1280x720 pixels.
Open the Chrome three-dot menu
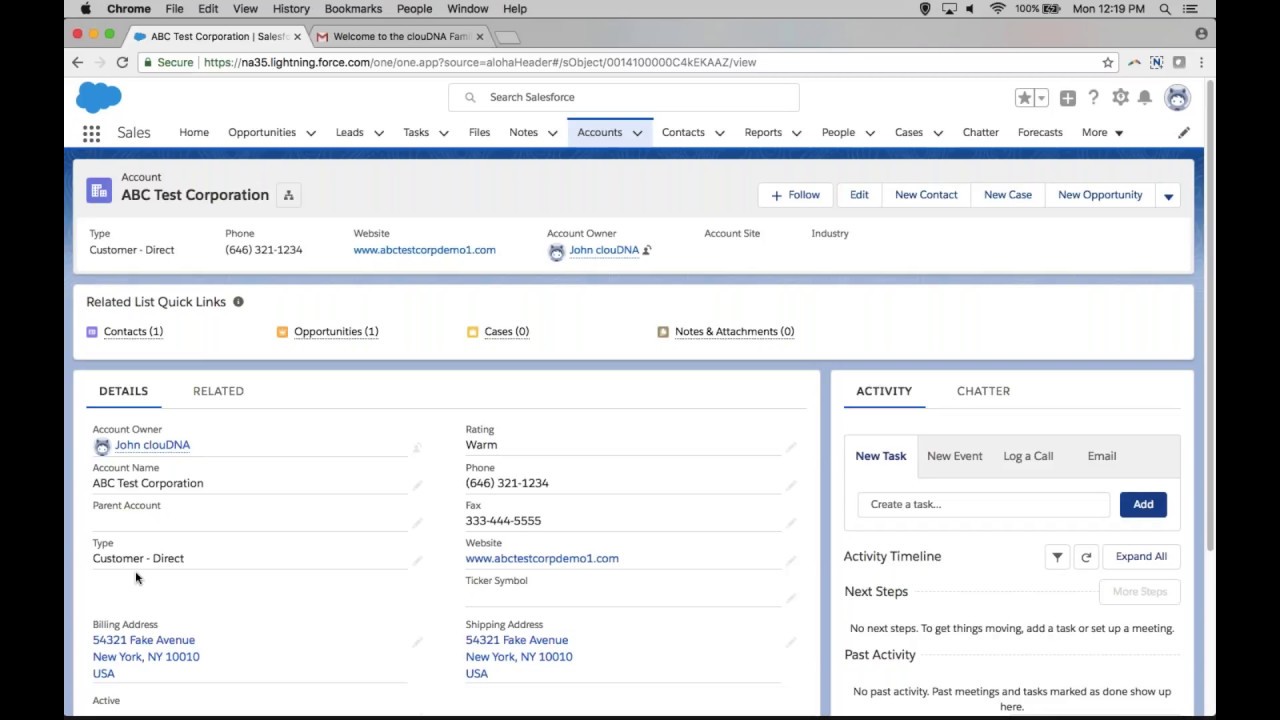[x=1201, y=62]
